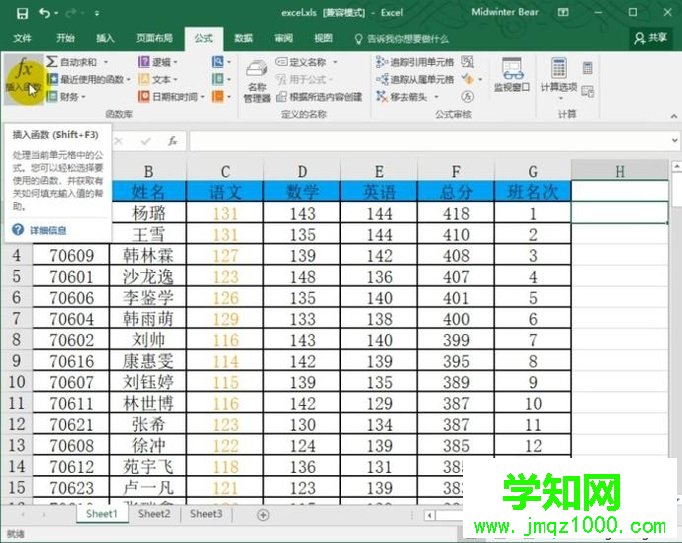Click the Calculate Sheet icon
This screenshot has height=543, width=682.
(x=588, y=91)
